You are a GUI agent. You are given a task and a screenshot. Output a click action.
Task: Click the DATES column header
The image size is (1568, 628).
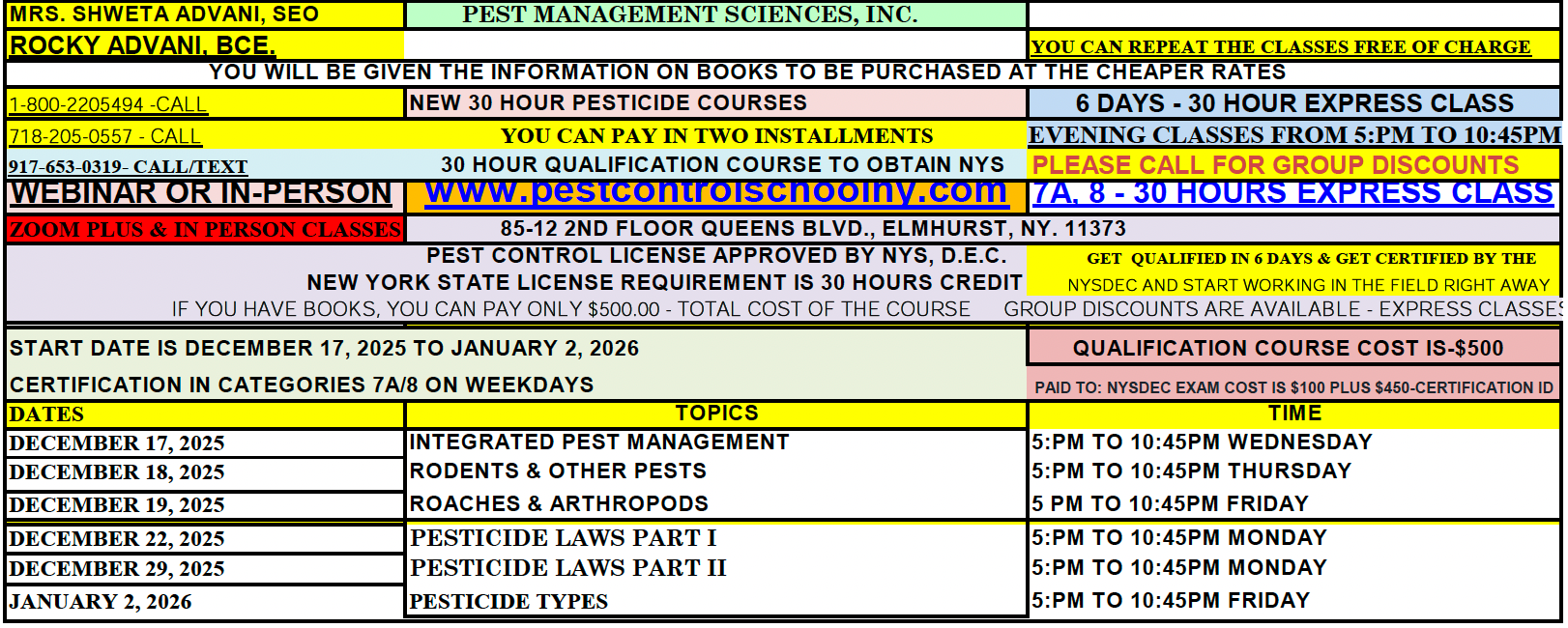pos(205,414)
